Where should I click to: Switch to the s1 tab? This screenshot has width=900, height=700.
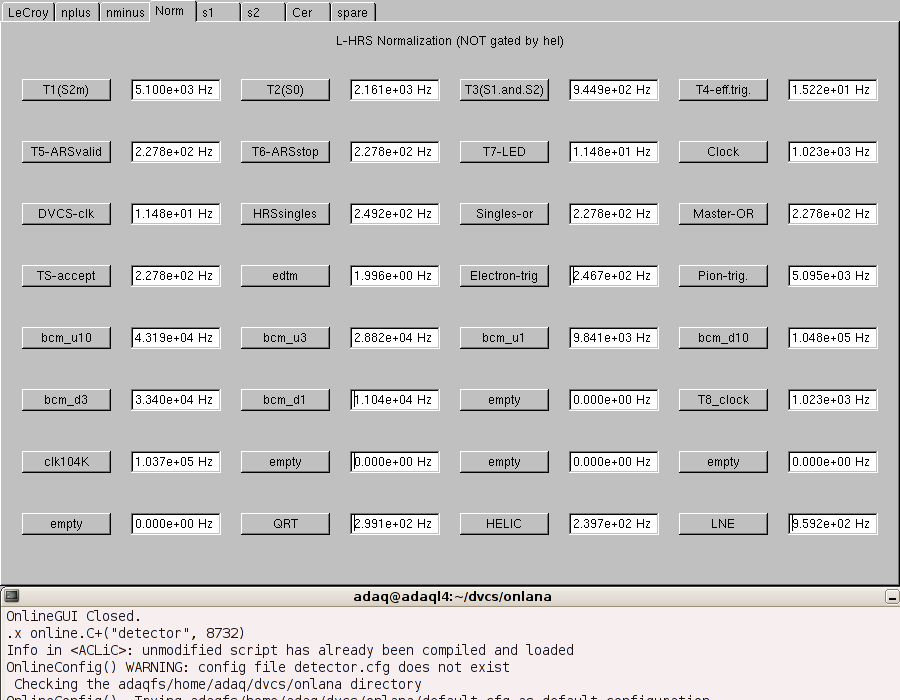[x=218, y=12]
